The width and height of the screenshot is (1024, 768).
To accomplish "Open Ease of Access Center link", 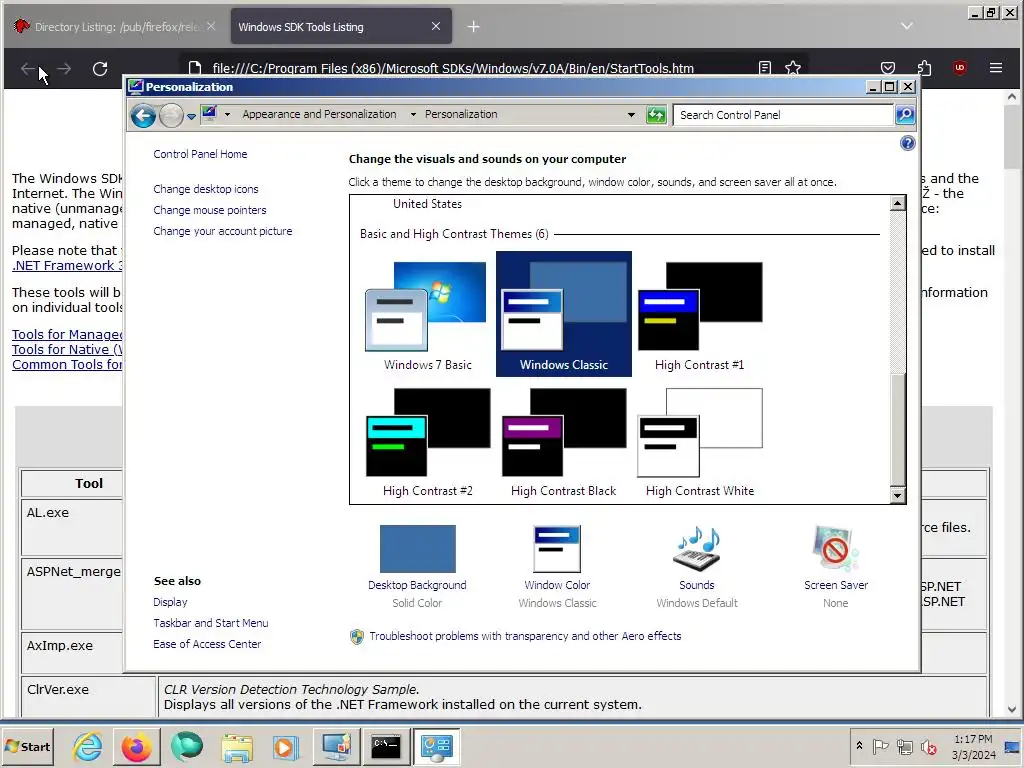I will pyautogui.click(x=207, y=644).
